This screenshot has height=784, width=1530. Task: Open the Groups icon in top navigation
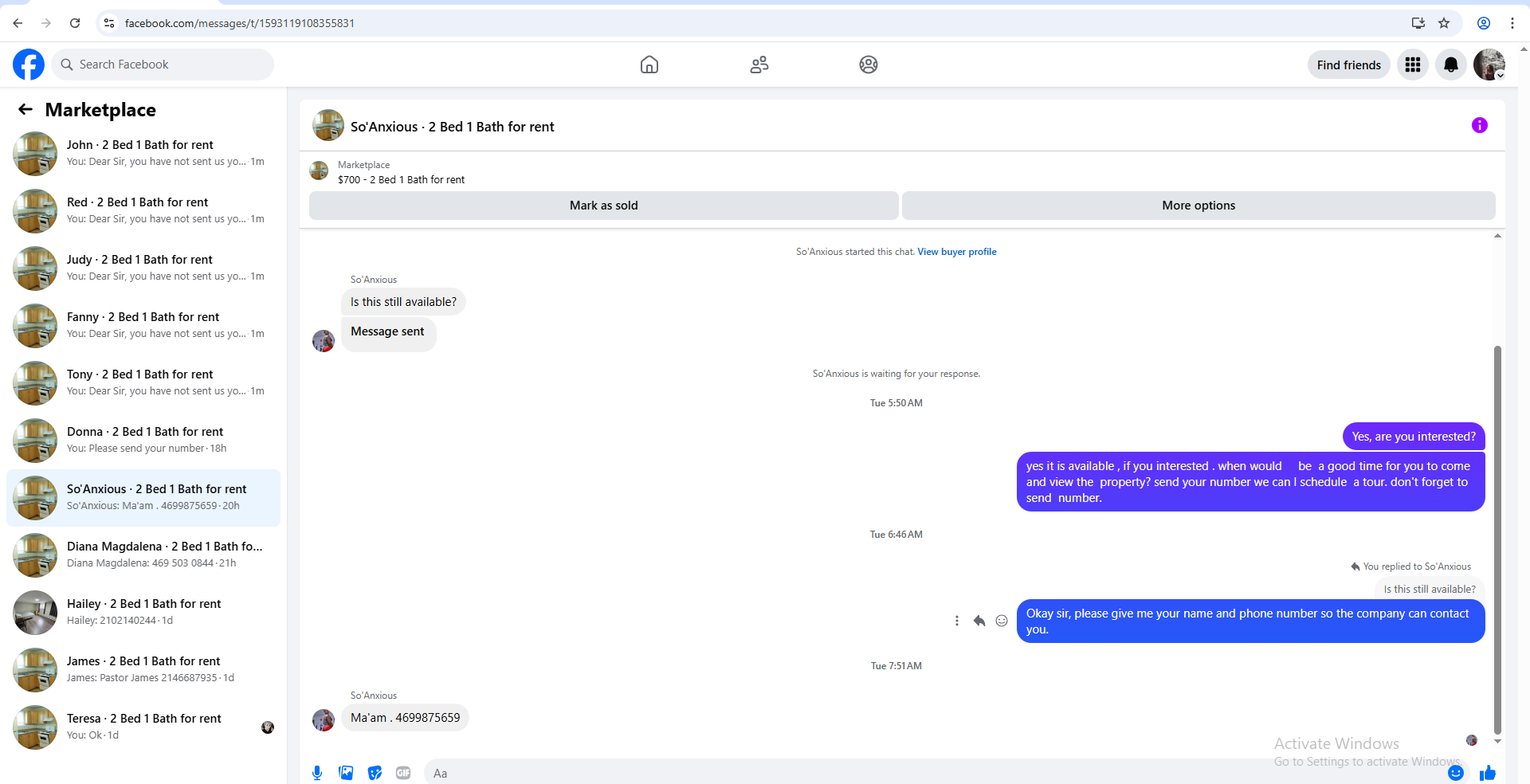869,65
